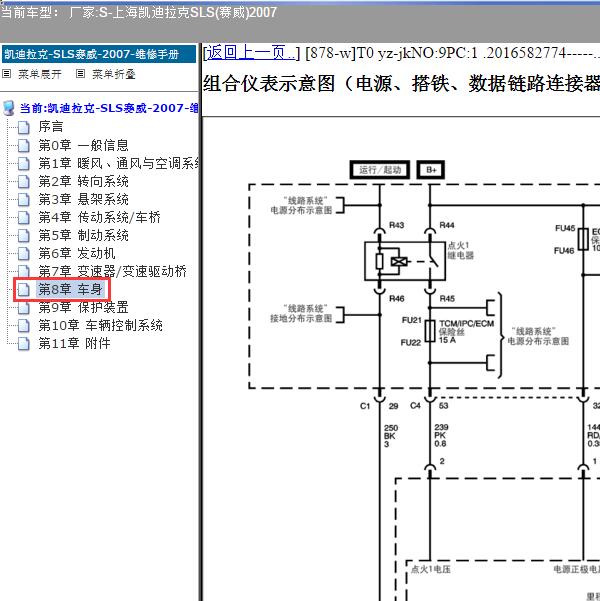This screenshot has height=601, width=600.
Task: Select the highlighted 第8章 车身 chapter
Action: coord(70,289)
